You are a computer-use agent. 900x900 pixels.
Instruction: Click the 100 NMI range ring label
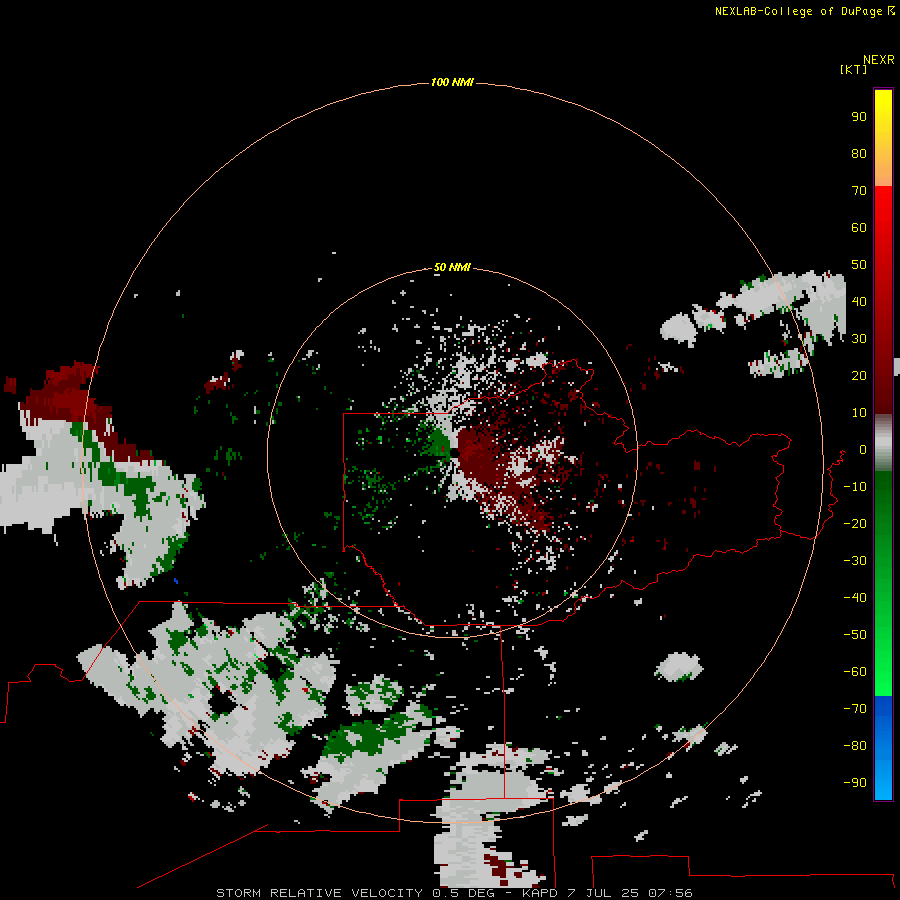coord(452,82)
